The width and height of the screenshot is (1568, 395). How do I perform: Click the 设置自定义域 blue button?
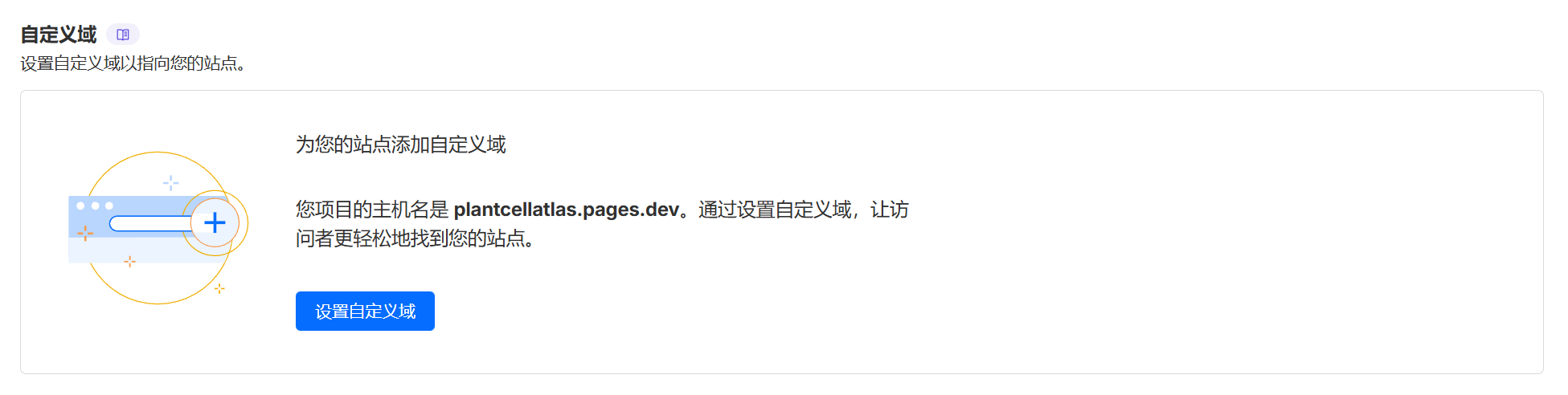[x=365, y=311]
